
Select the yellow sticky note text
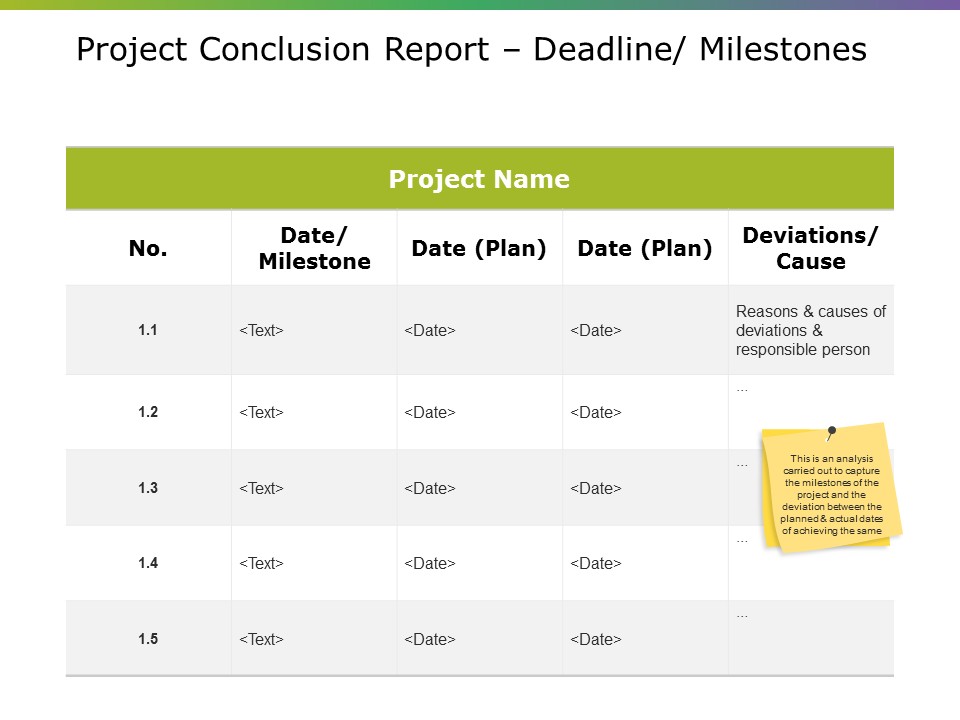(x=831, y=495)
